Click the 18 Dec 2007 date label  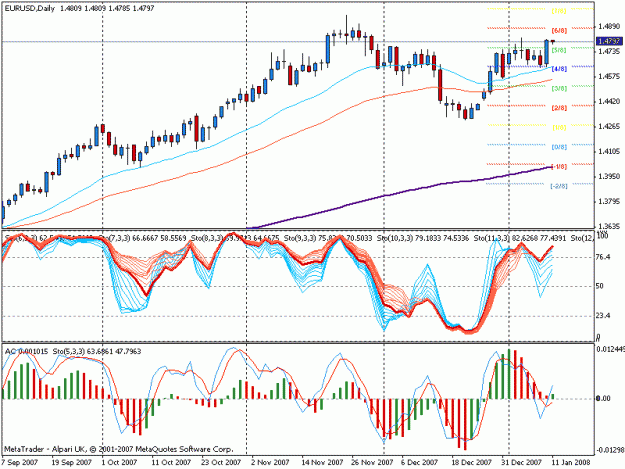point(471,462)
